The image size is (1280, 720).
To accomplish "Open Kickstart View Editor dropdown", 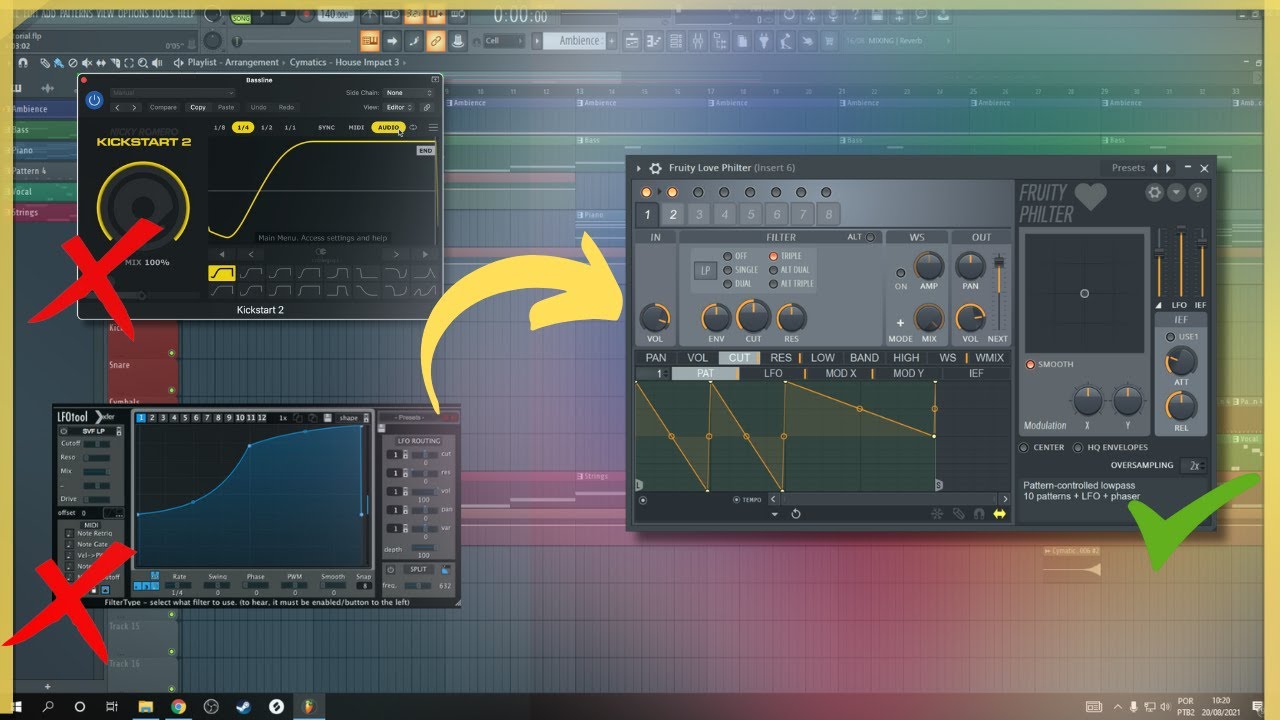I will [400, 107].
